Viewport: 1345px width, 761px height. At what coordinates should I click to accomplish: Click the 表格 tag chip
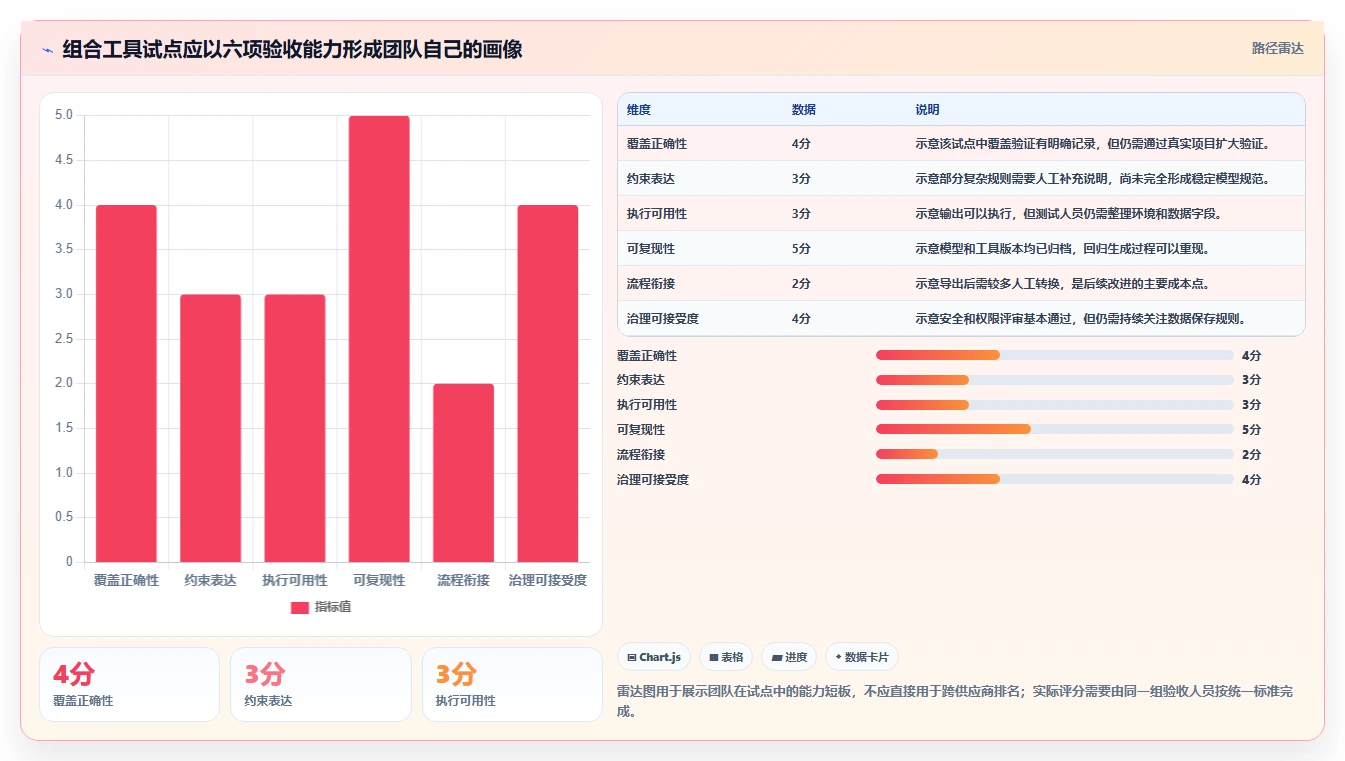(726, 657)
